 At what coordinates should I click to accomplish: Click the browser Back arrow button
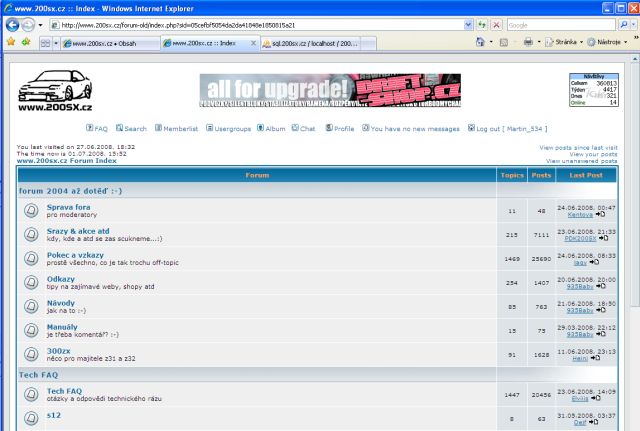[12, 24]
